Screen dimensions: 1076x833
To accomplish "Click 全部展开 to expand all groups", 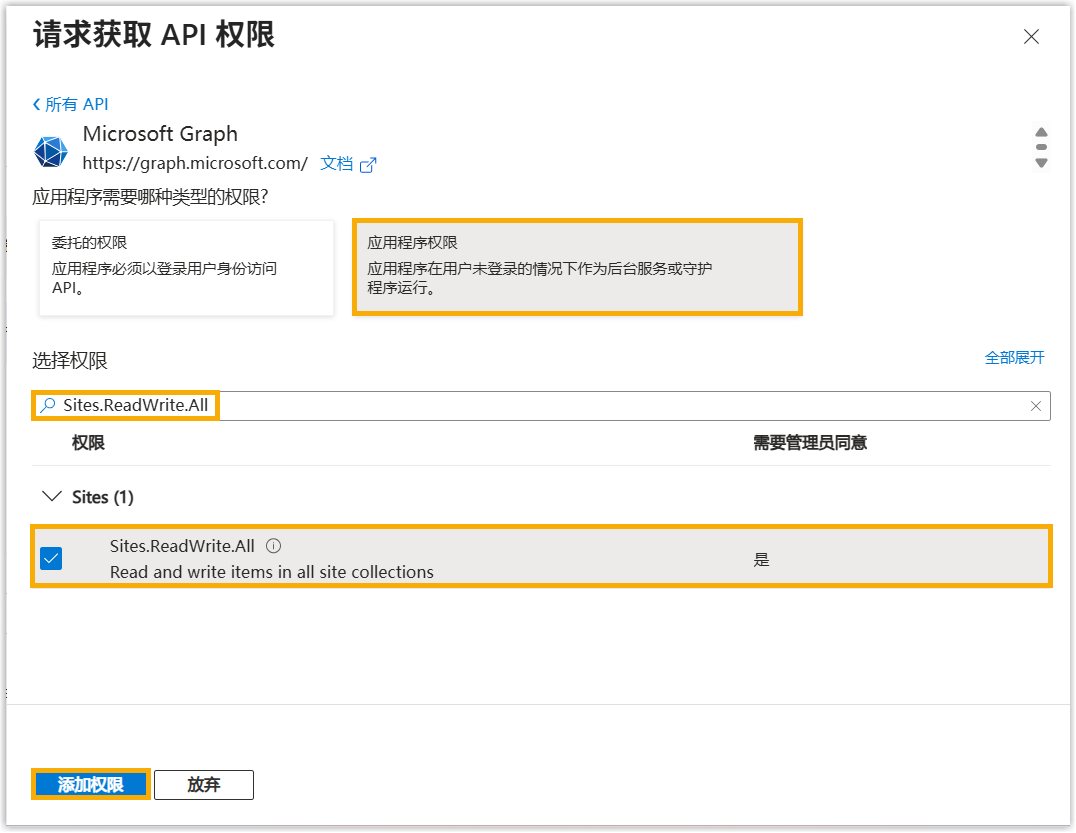I will 1014,357.
